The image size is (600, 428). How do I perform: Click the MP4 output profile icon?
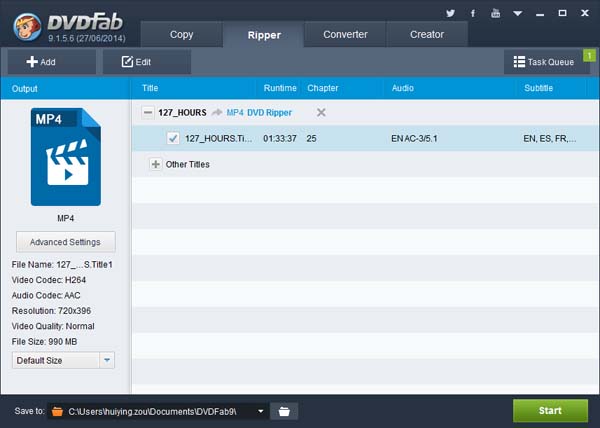(66, 157)
